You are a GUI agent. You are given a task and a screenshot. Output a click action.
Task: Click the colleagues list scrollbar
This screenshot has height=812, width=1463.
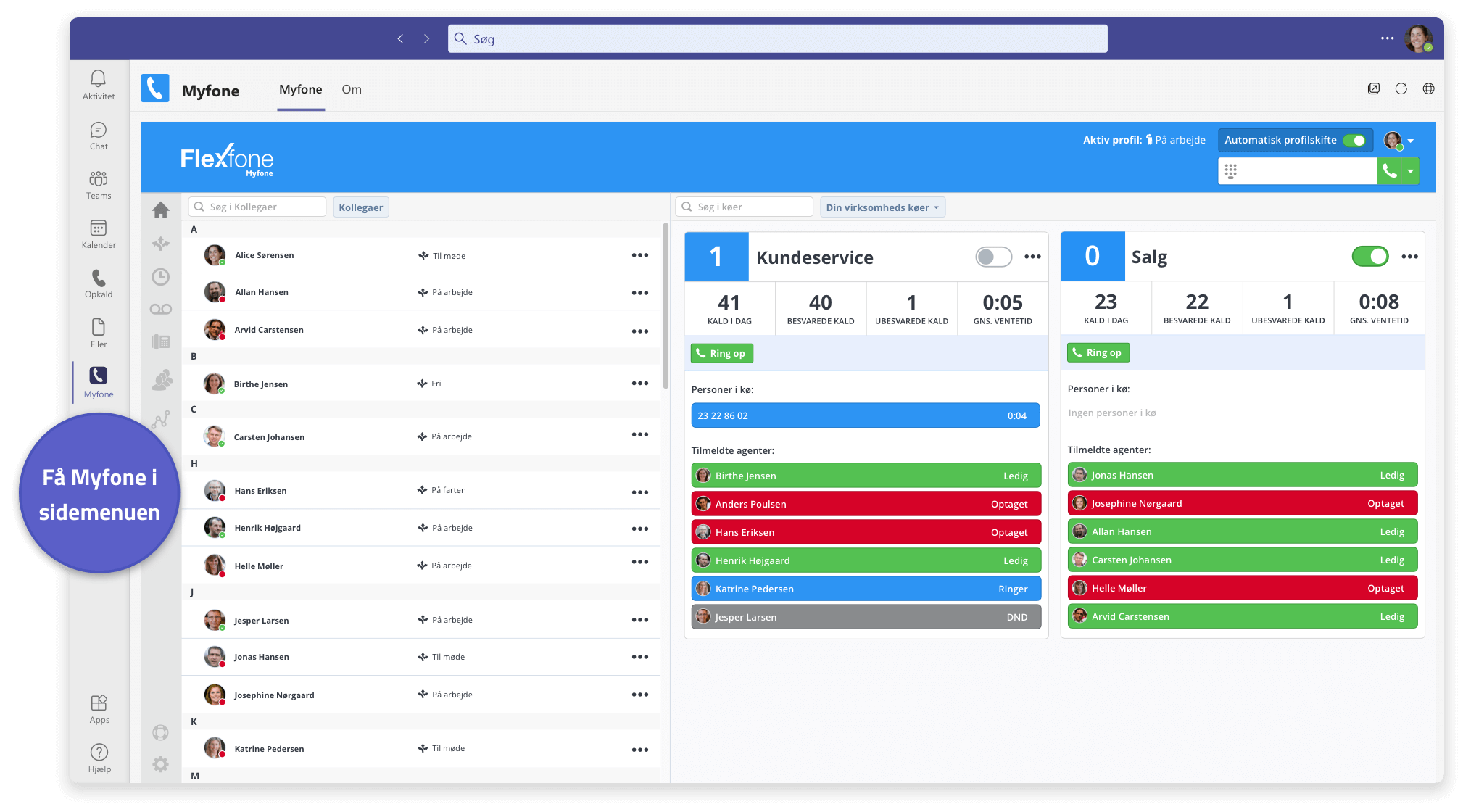(665, 307)
